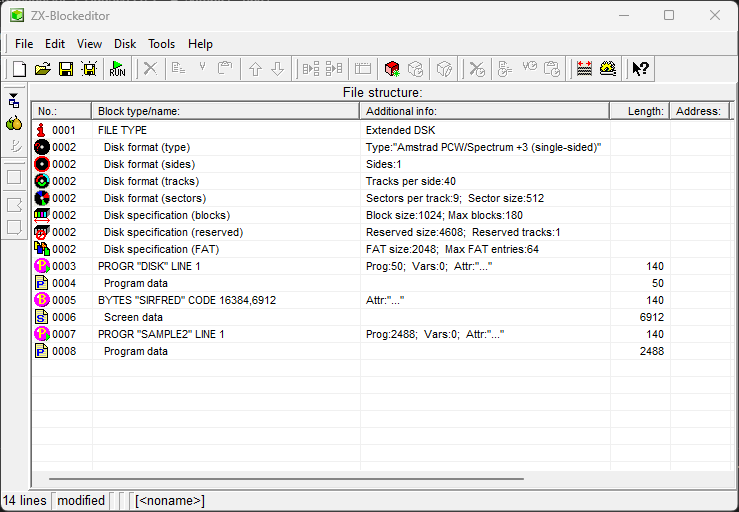The image size is (739, 512).
Task: Select the PROGR "DISK" LINE 1 row
Action: [381, 266]
